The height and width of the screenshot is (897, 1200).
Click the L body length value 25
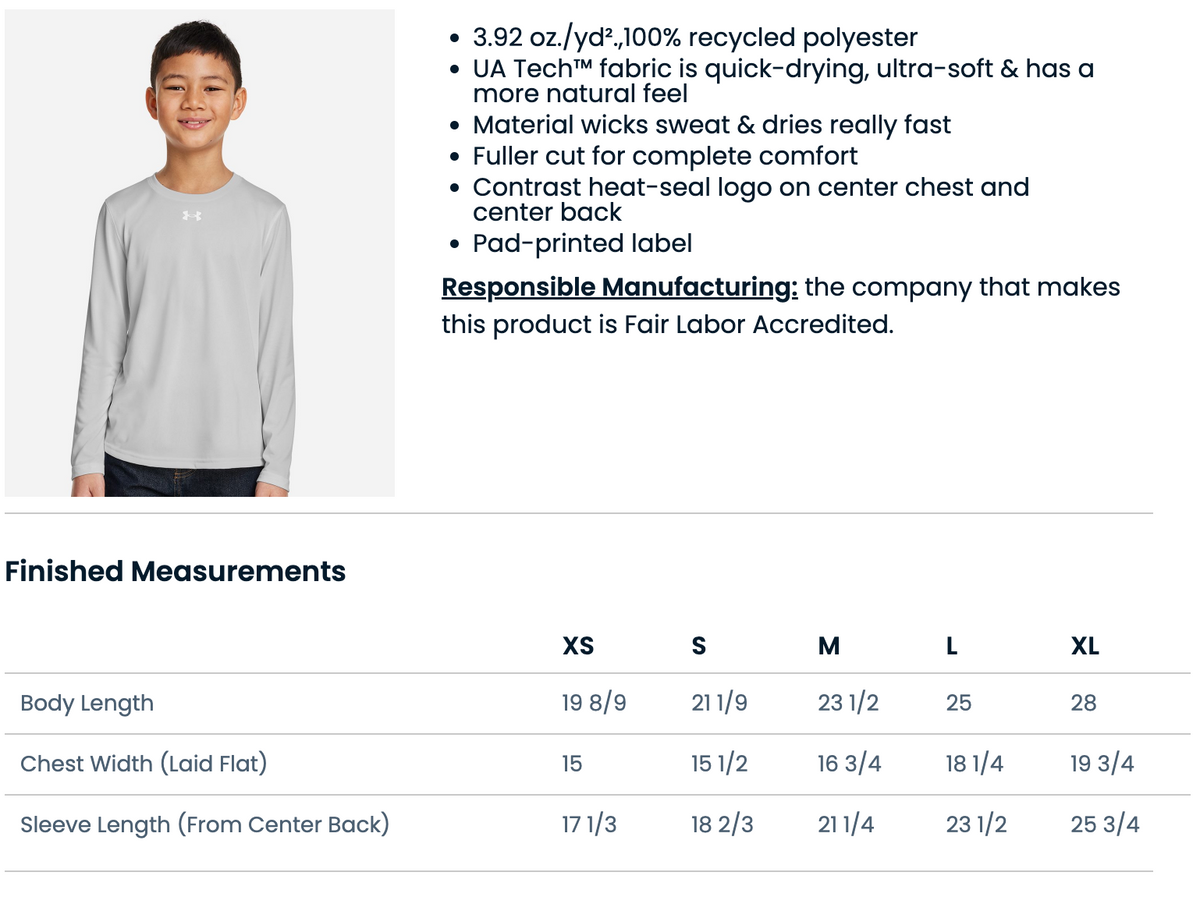pos(958,703)
